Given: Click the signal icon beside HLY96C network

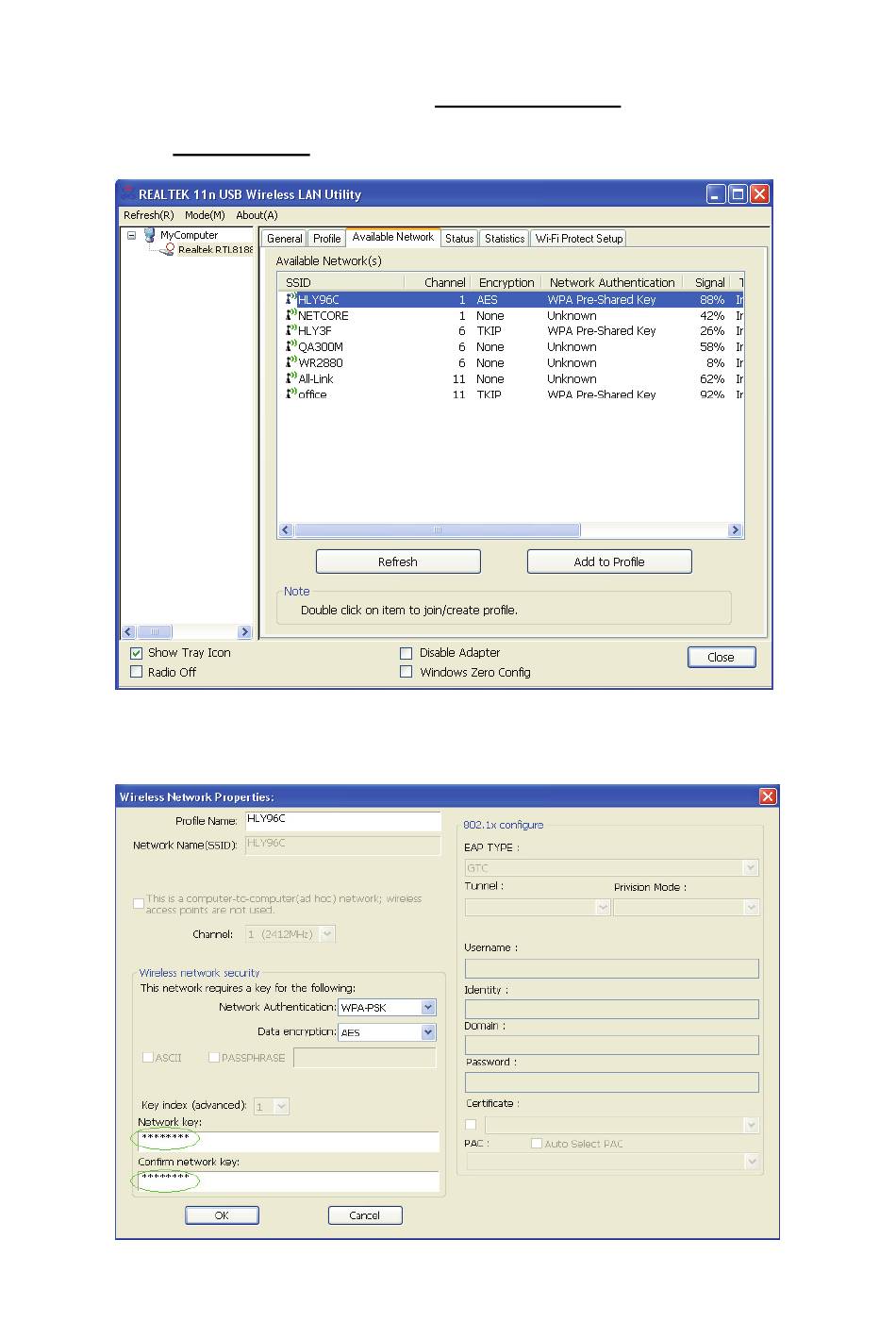Looking at the screenshot, I should (291, 299).
